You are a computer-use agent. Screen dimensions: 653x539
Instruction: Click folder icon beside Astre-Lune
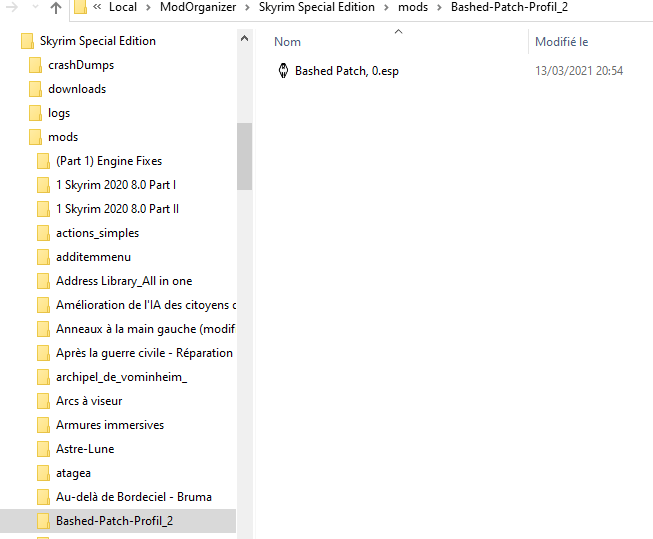[x=43, y=449]
